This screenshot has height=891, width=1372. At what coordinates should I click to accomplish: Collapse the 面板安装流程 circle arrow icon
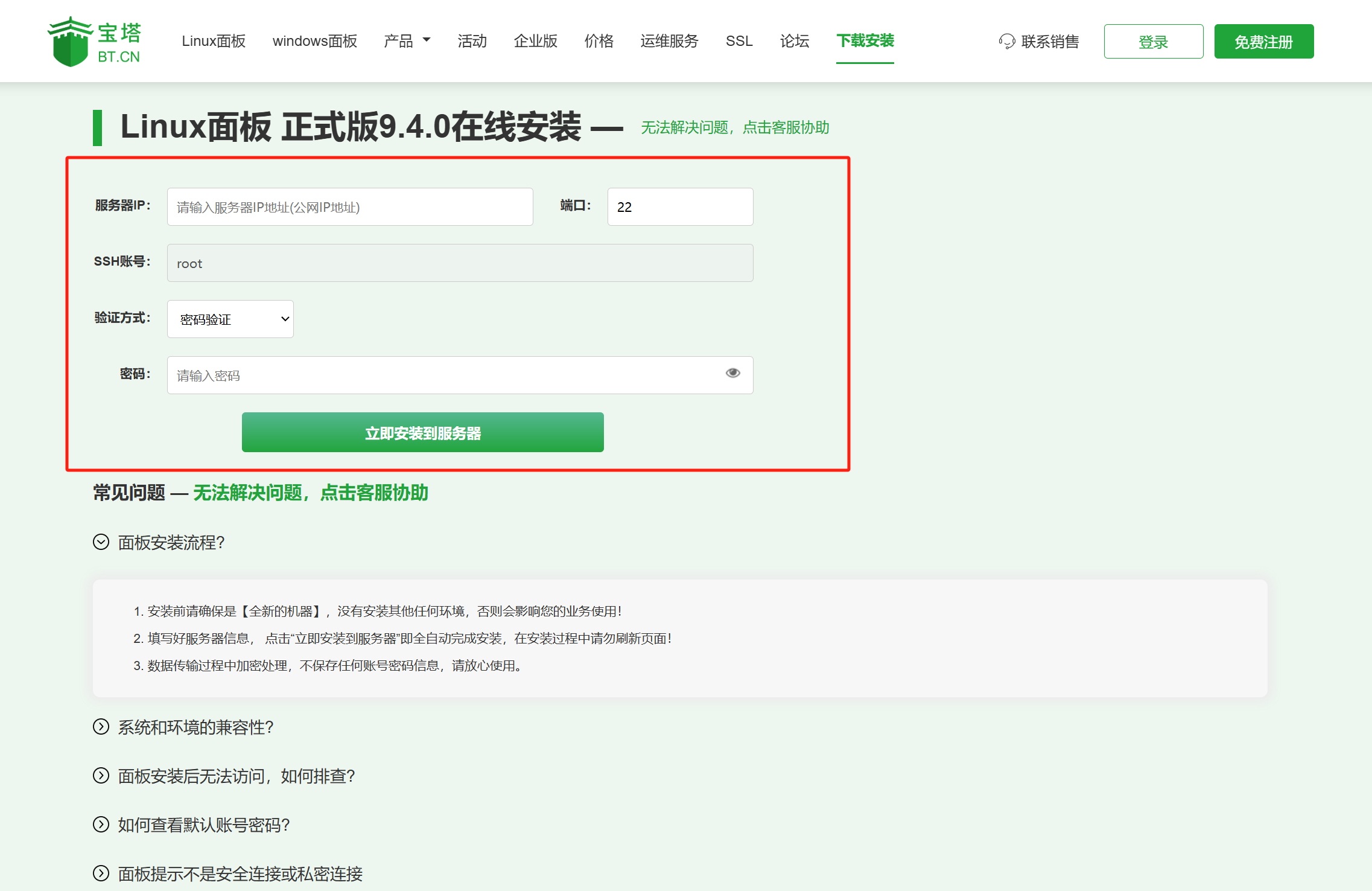(101, 542)
